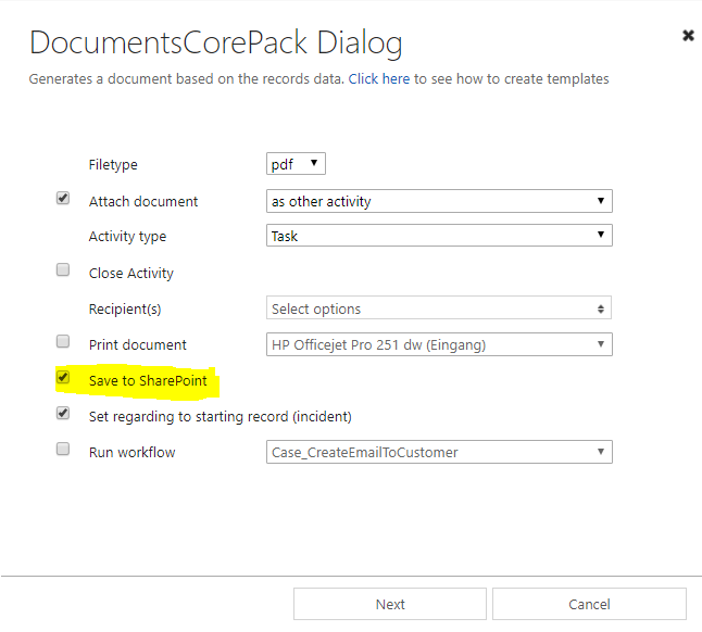Click the Print document label text
Screen dimensions: 702x632
pos(137,345)
